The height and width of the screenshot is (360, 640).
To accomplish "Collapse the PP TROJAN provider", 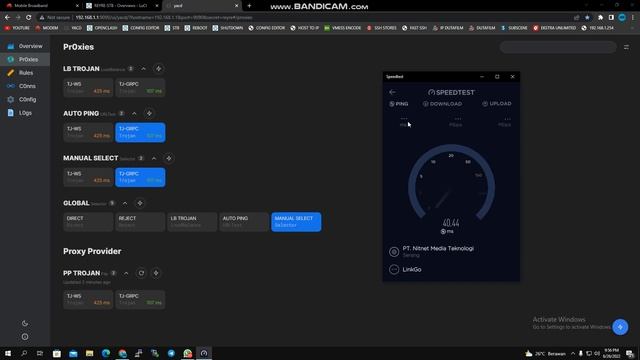I will tap(126, 273).
